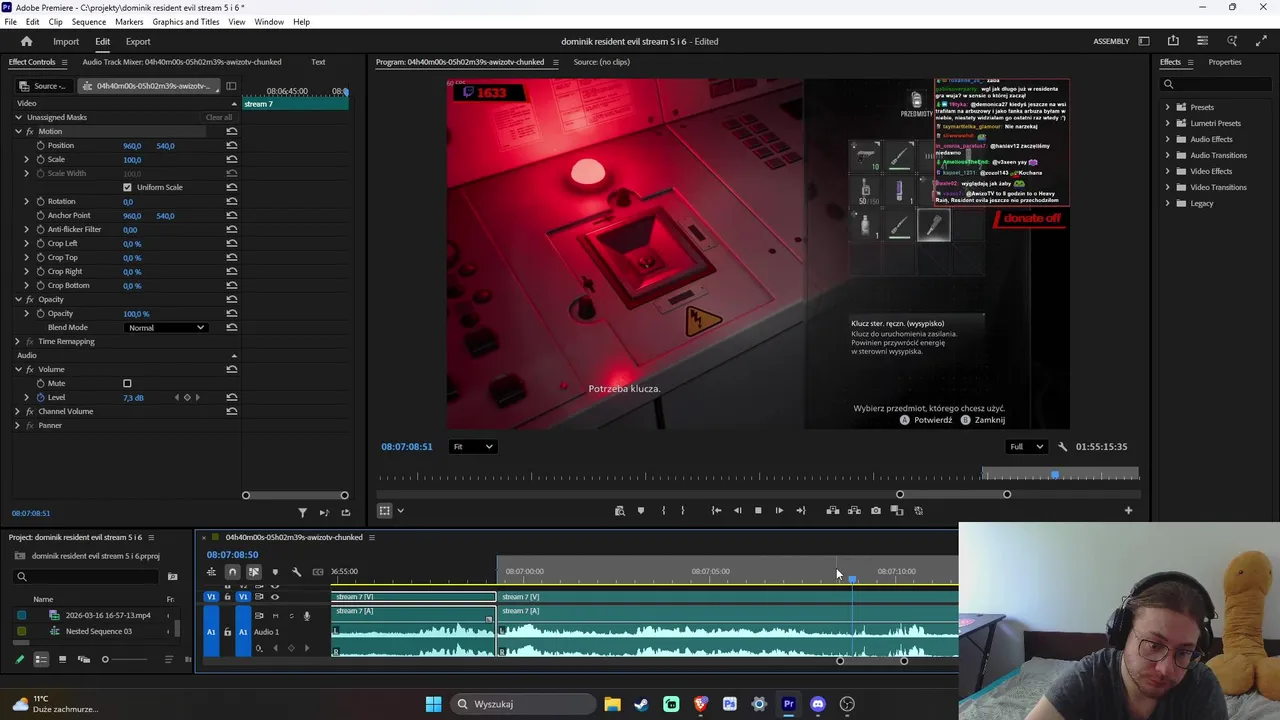Add a marker in the Timeline
This screenshot has height=720, width=1280.
coord(275,572)
